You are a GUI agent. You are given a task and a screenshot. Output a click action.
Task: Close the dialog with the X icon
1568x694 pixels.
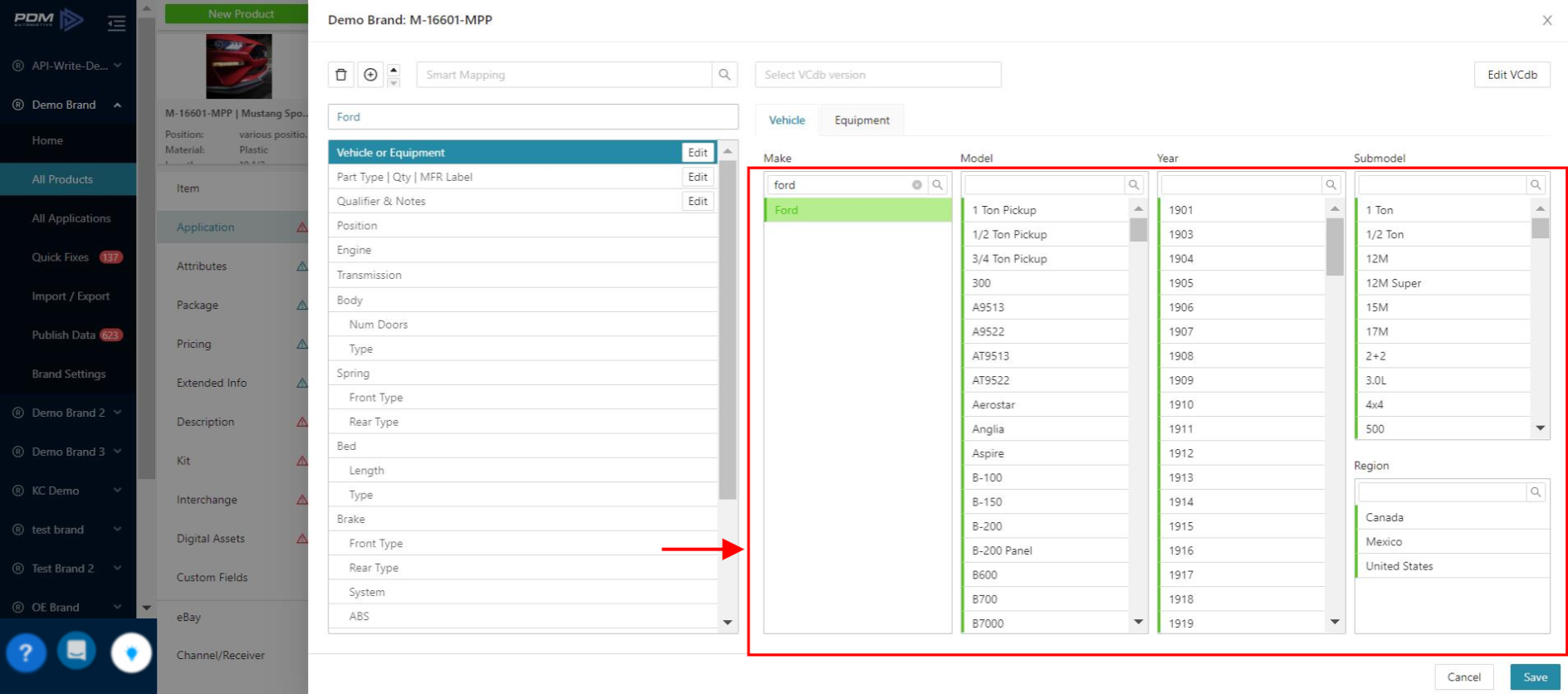click(1547, 20)
